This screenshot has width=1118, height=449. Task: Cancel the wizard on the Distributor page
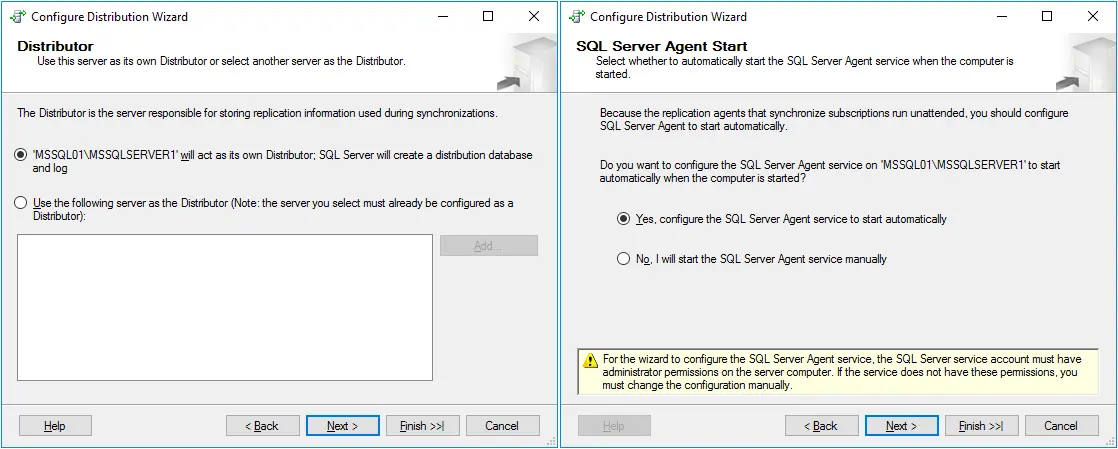coord(502,426)
